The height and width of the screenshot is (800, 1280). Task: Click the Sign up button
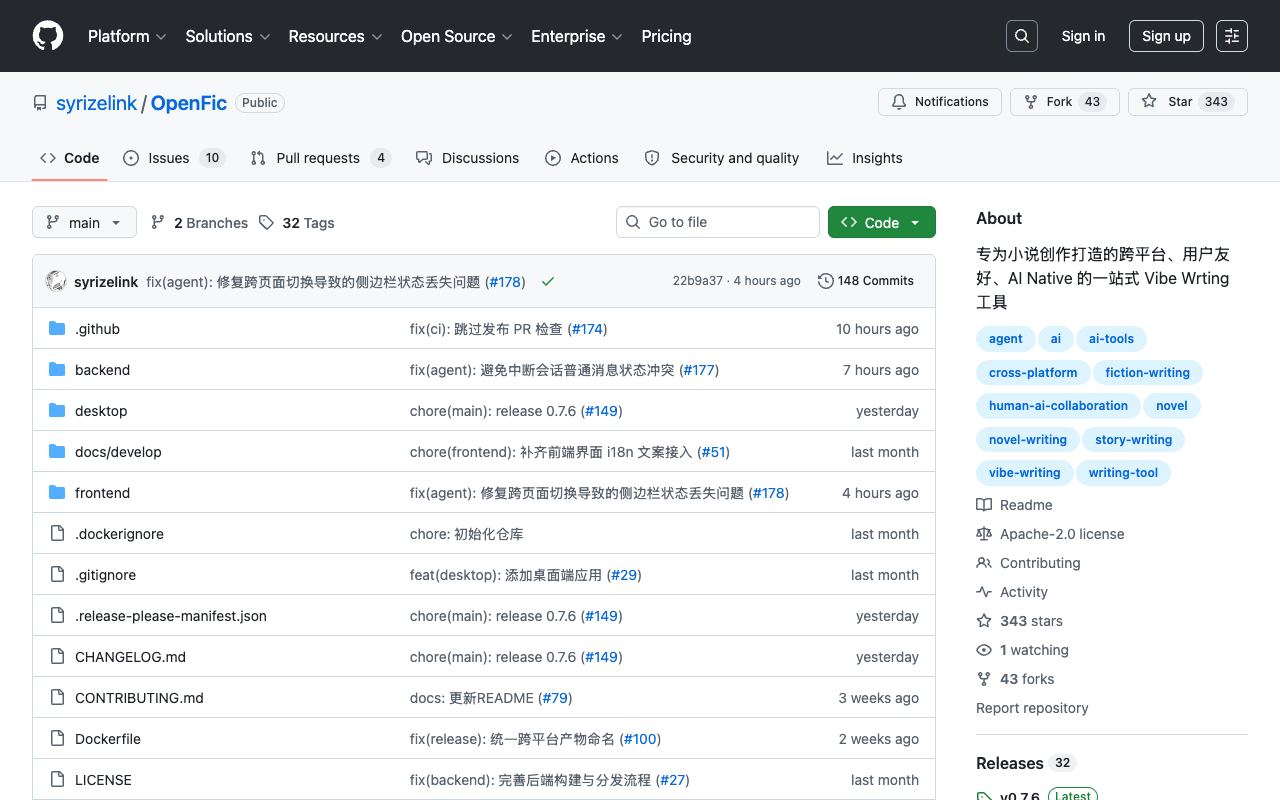1166,36
